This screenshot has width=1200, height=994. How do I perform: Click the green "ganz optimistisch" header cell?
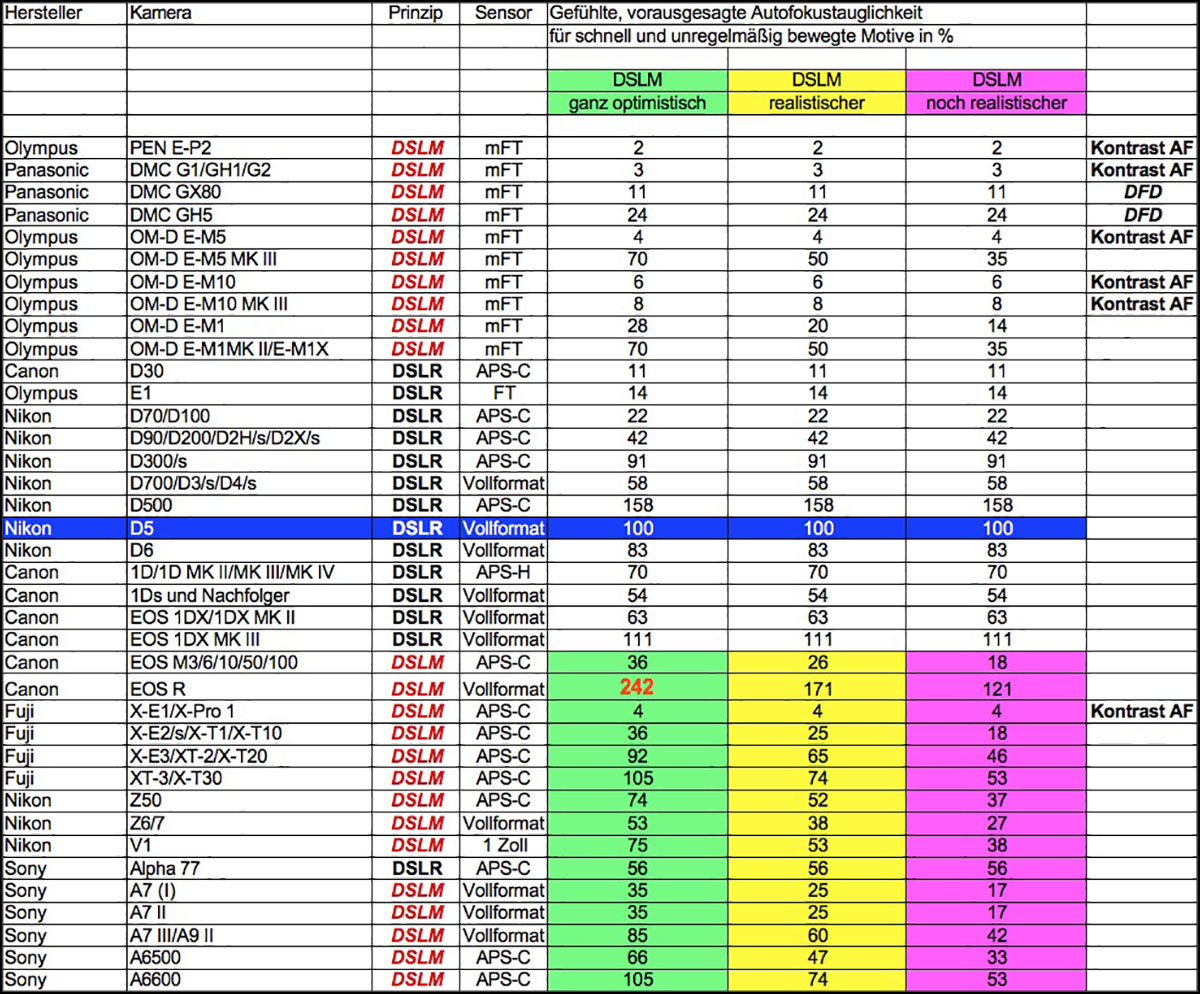pos(638,103)
